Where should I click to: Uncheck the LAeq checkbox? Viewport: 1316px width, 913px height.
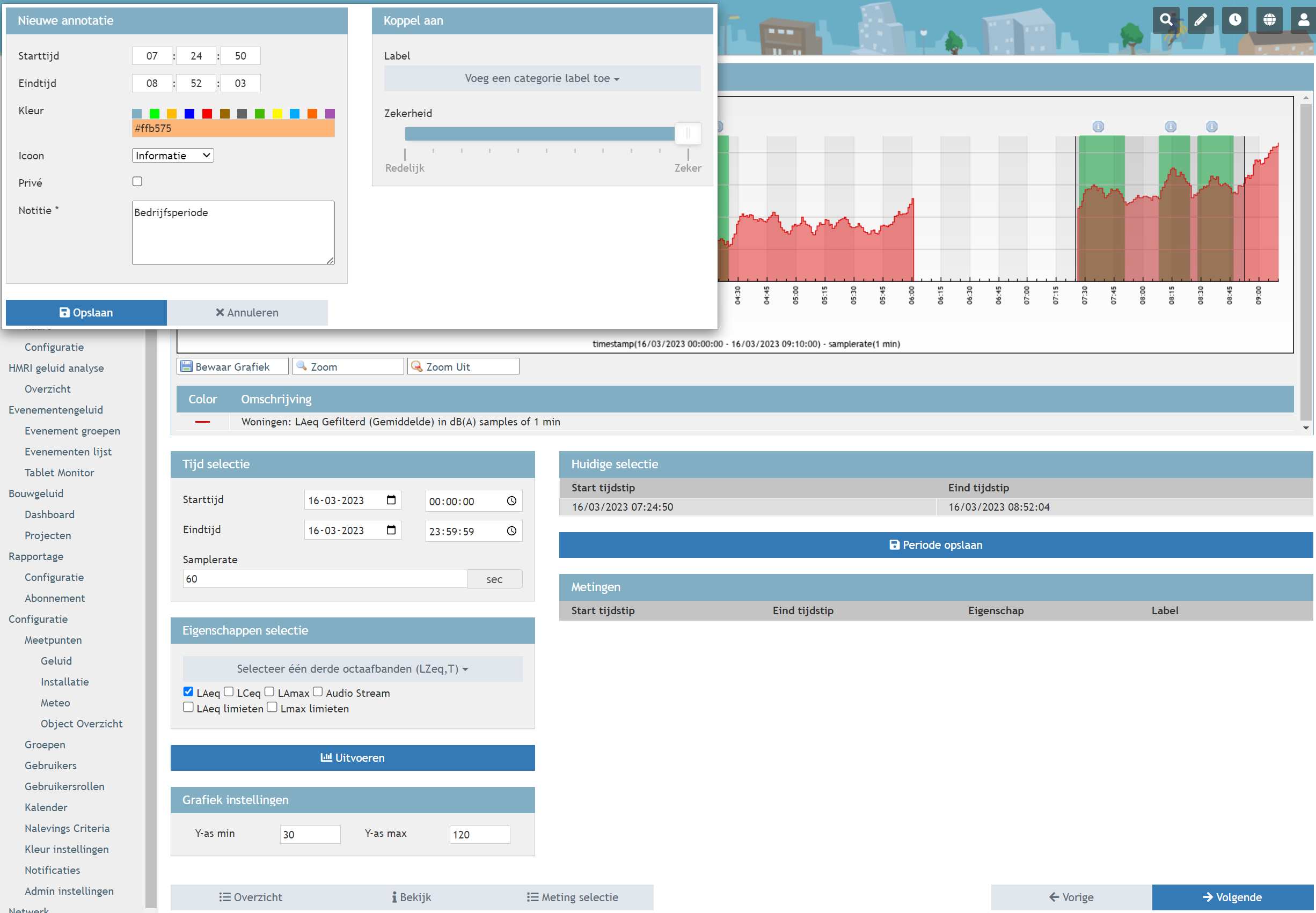coord(188,691)
